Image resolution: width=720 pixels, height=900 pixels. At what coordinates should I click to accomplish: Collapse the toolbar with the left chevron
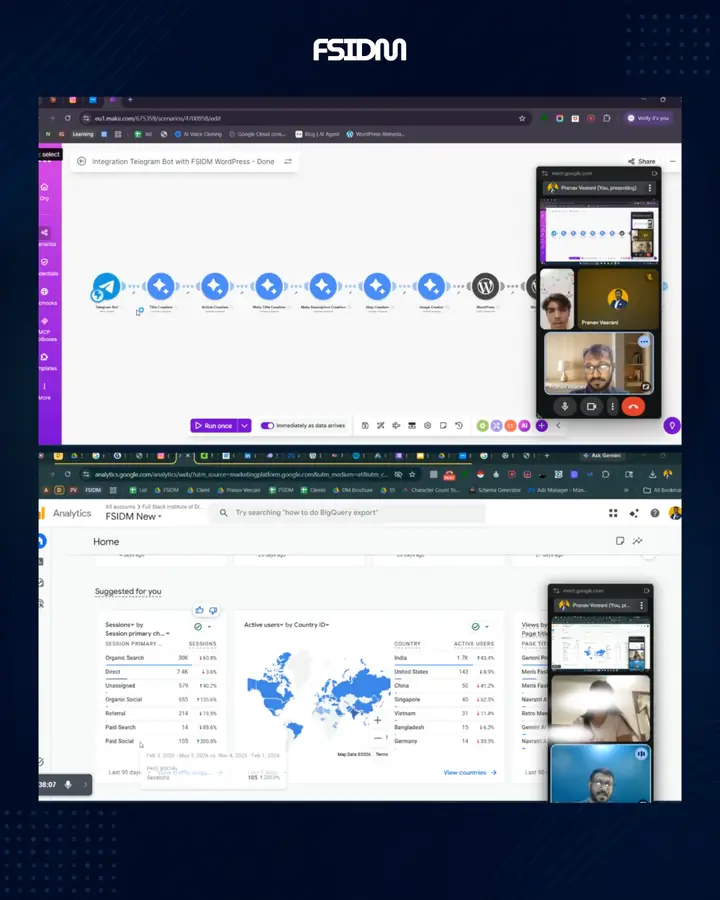coord(558,426)
